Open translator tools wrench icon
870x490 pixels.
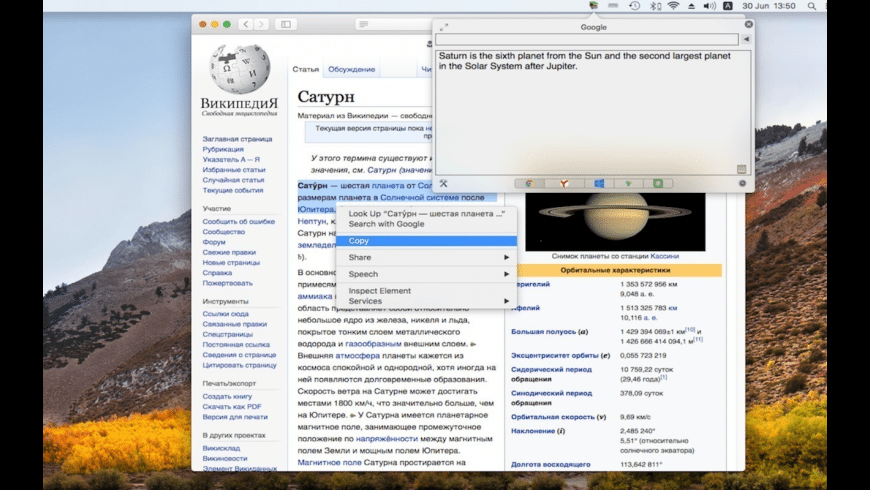click(443, 184)
